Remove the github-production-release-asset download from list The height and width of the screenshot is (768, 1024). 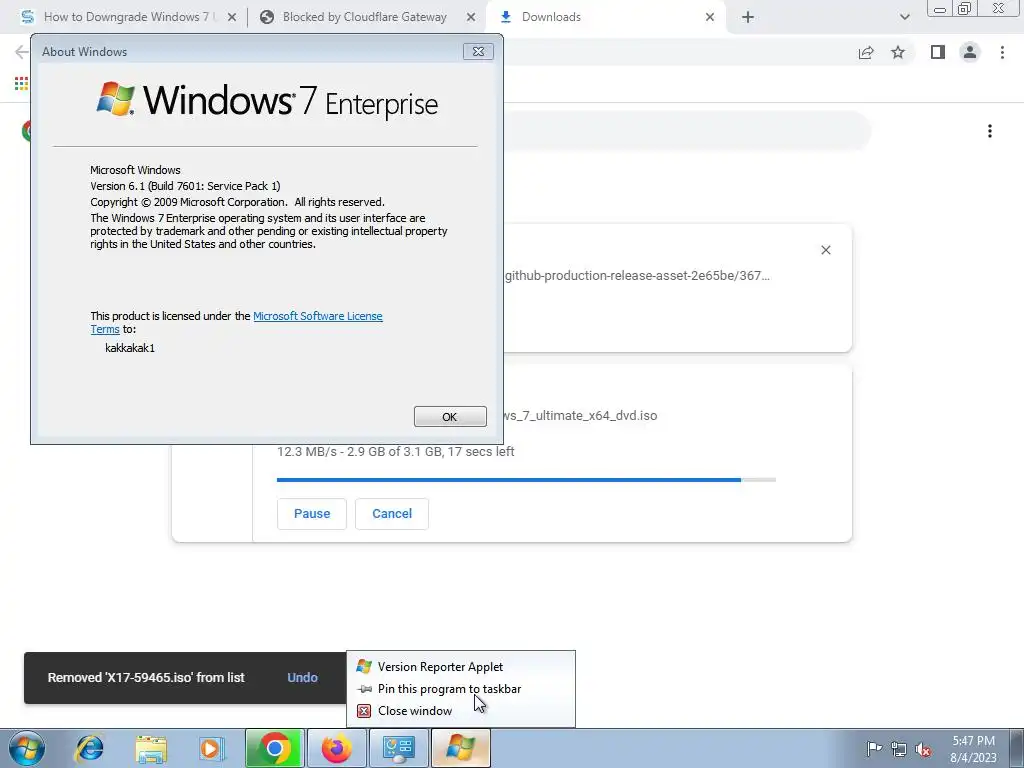[x=825, y=250]
